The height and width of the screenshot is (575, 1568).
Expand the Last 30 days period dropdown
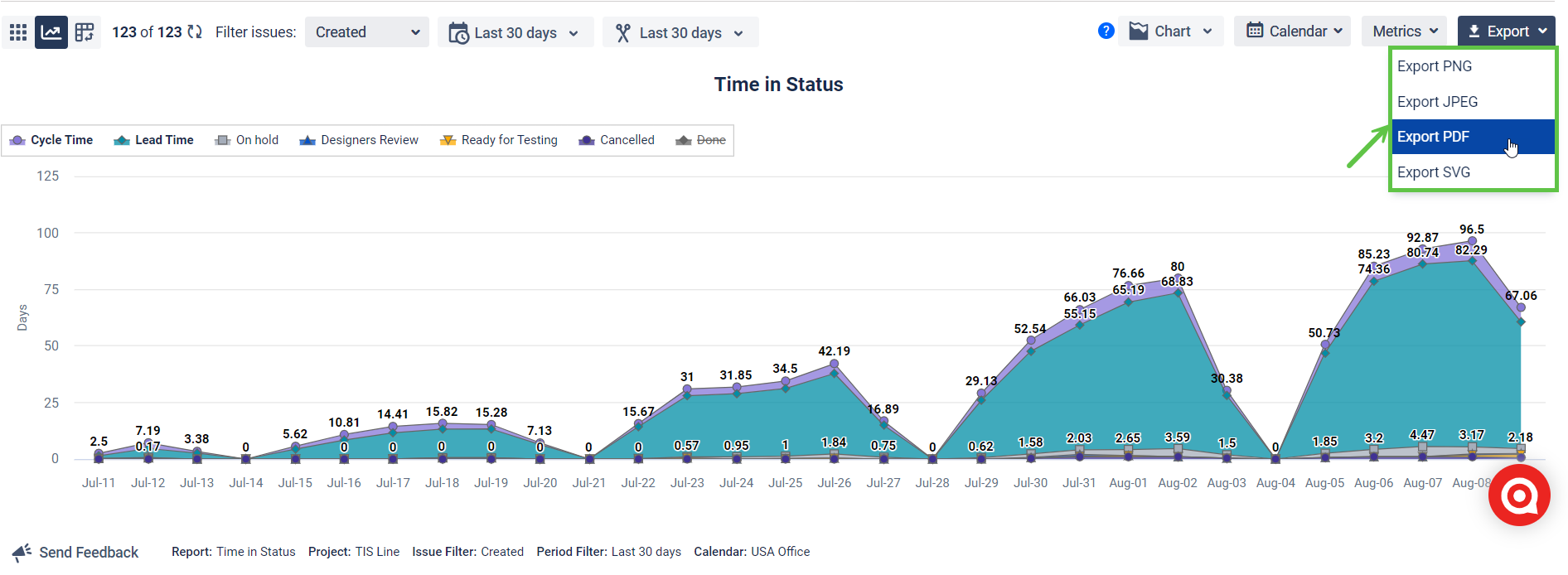515,32
